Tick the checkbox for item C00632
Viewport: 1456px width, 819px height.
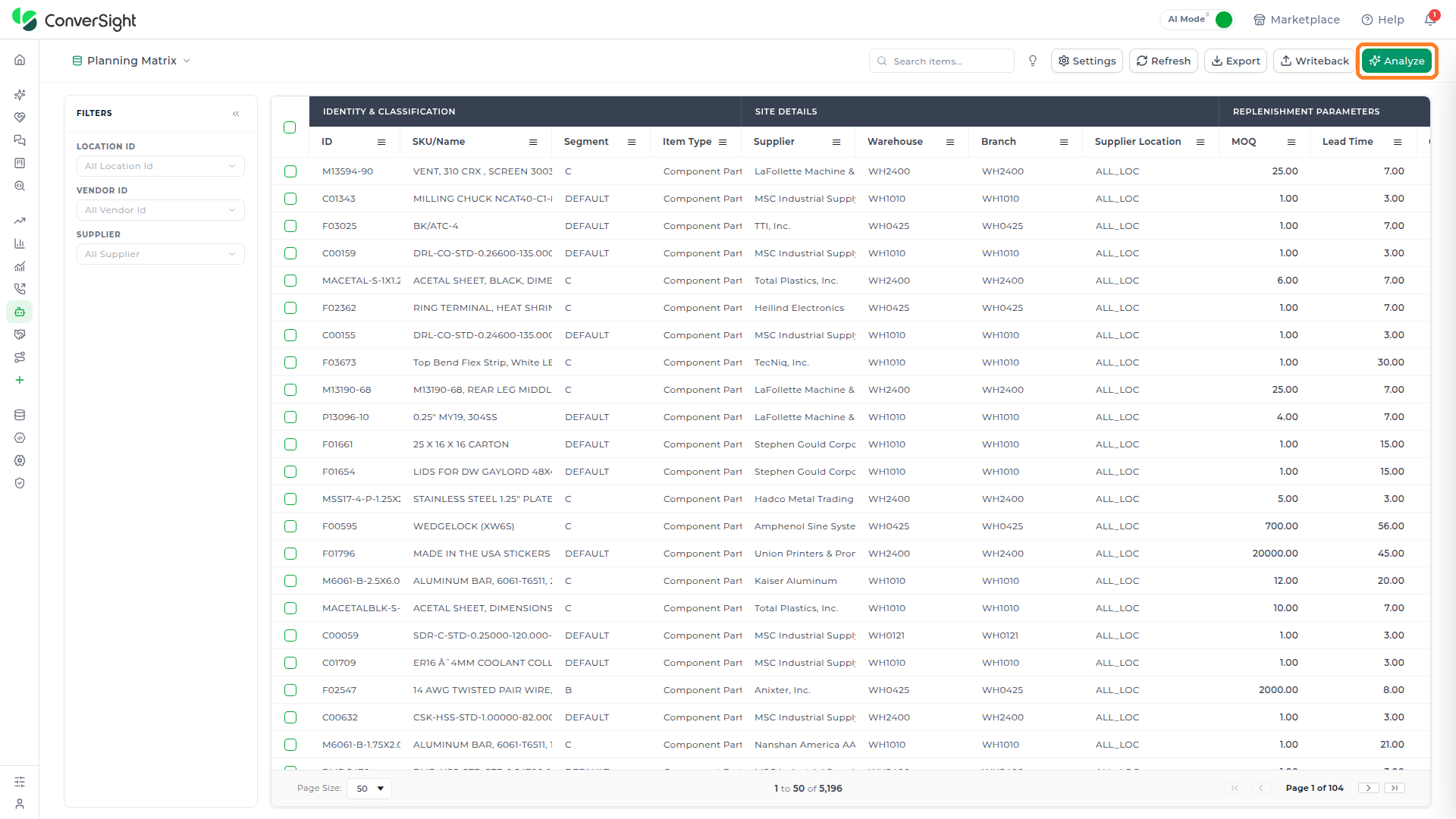click(290, 717)
